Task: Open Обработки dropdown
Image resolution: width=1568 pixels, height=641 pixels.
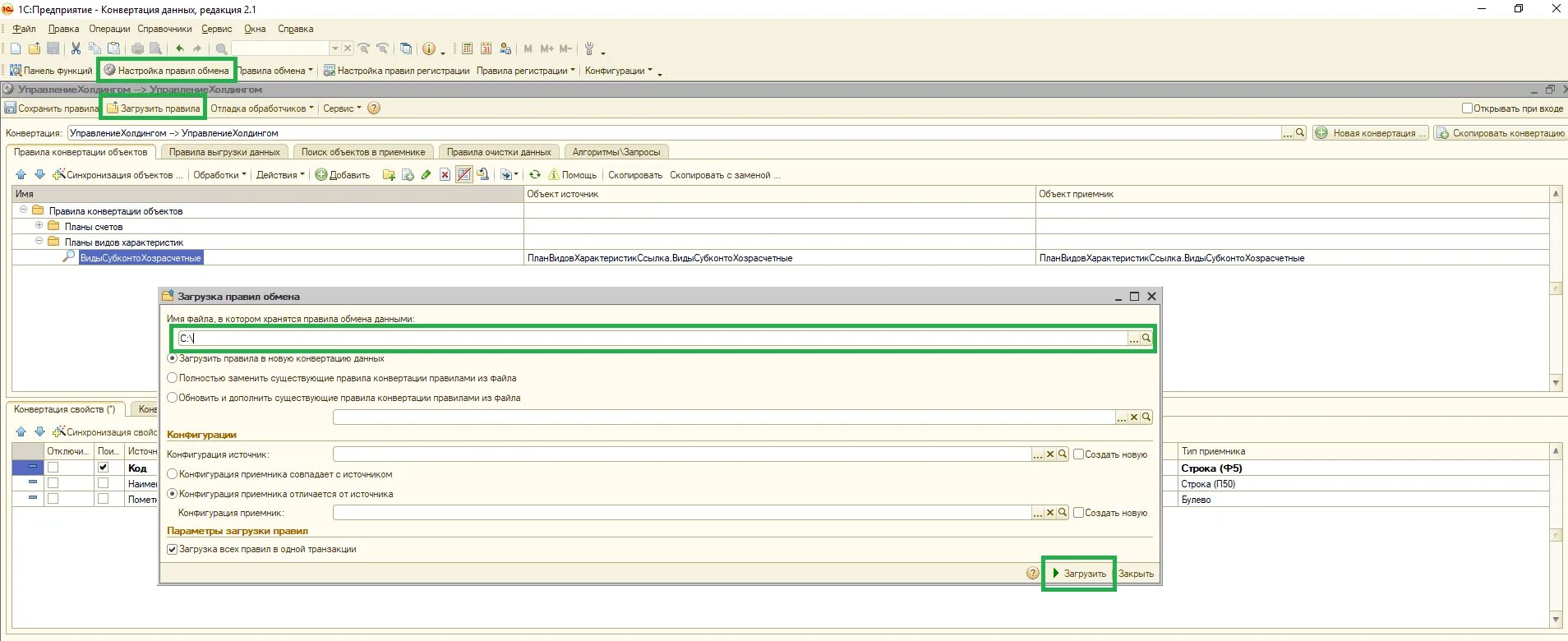Action: [220, 174]
